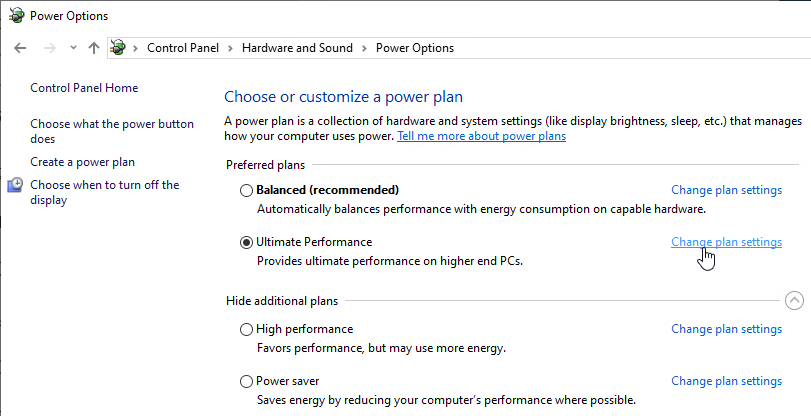
Task: Select the Ultimate Performance radio button
Action: tap(246, 242)
